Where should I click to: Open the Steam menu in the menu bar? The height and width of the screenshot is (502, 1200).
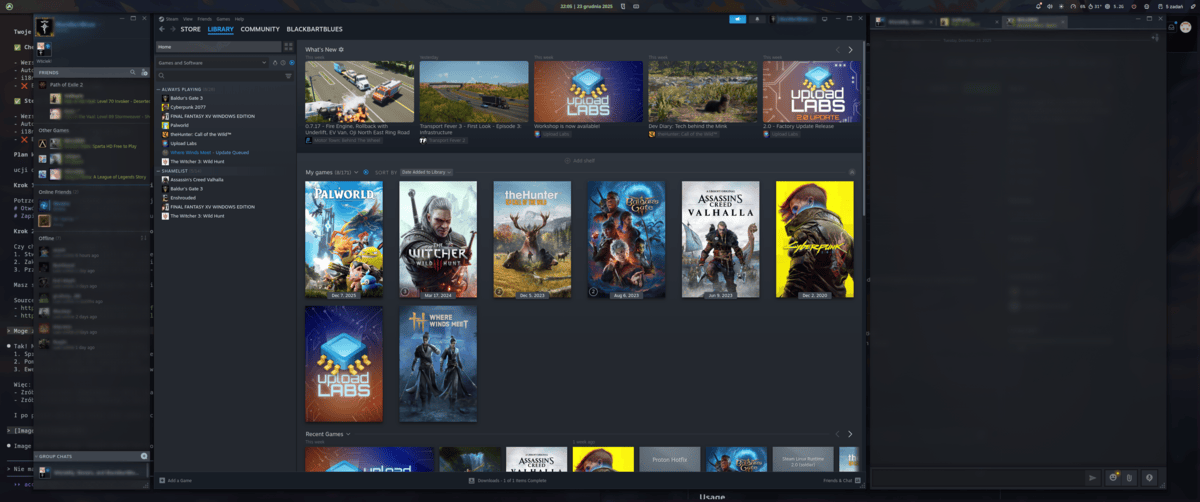point(170,19)
